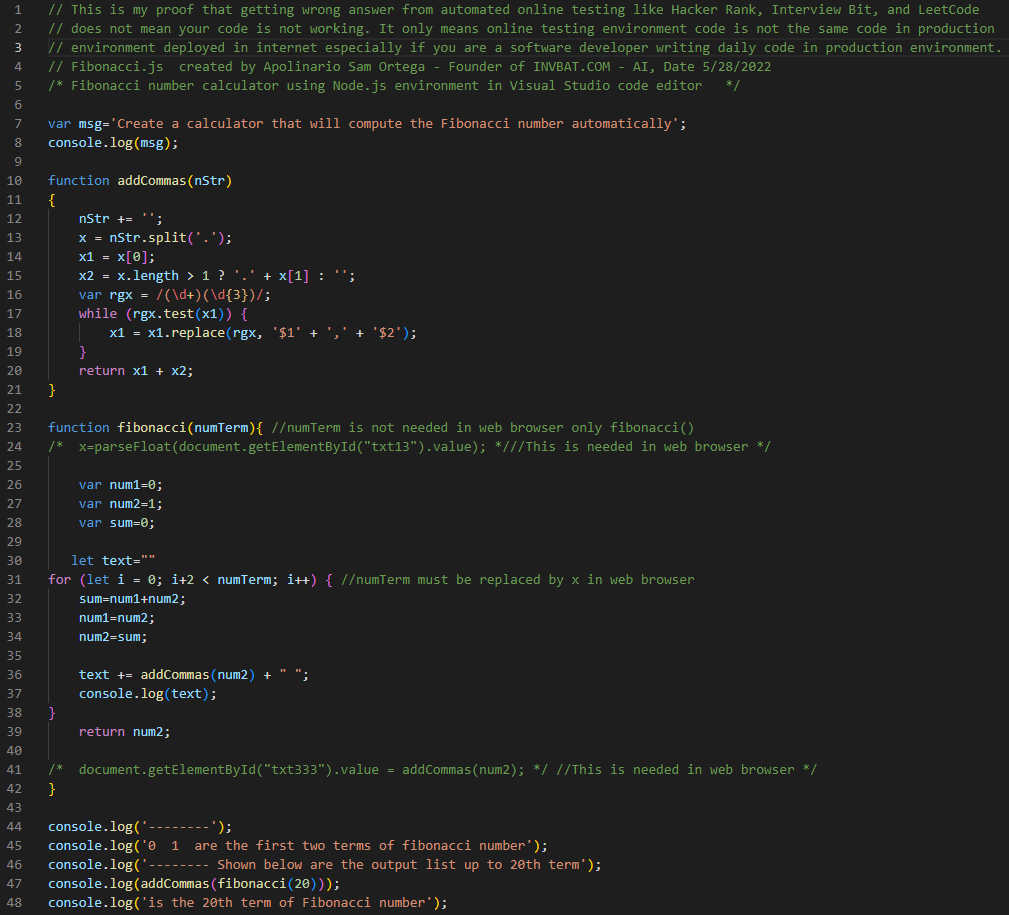Place cursor on the 'let text' declaration

[113, 560]
